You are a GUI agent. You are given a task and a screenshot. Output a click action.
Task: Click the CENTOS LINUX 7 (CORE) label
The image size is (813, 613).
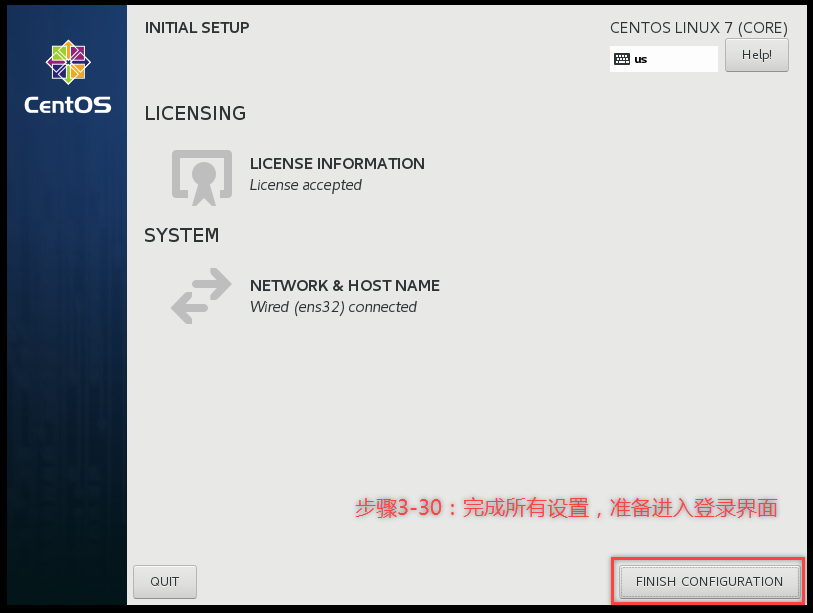coord(699,28)
